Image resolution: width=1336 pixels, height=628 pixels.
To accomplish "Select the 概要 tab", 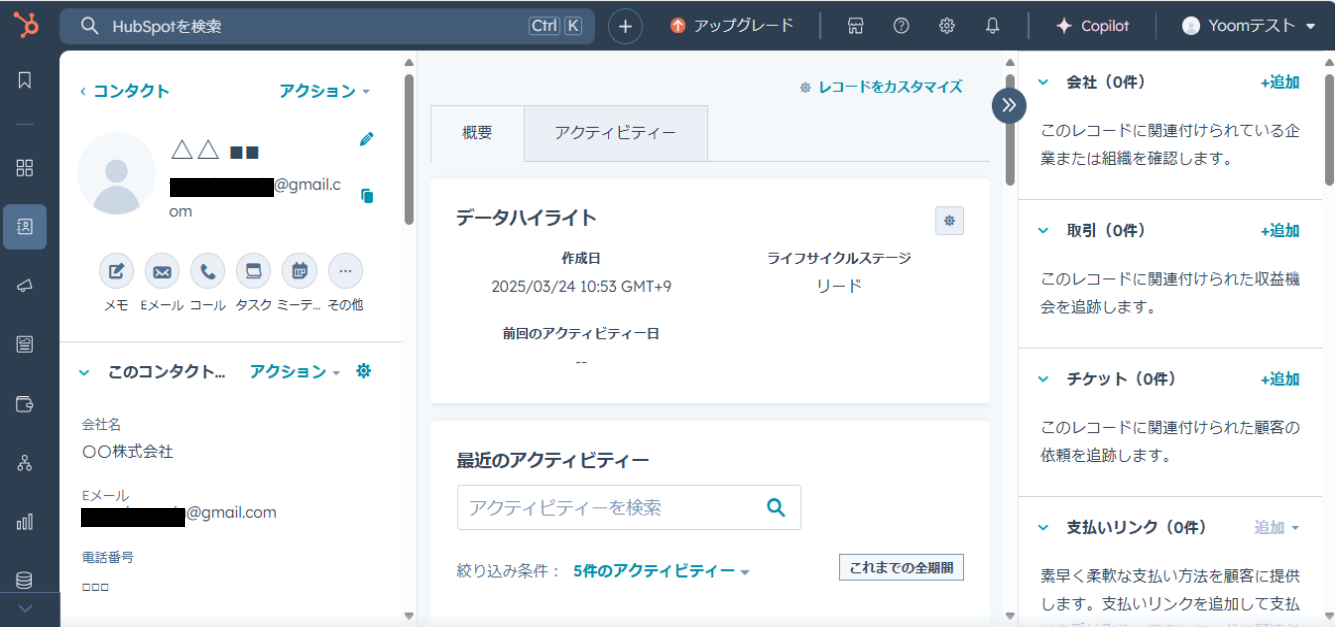I will pyautogui.click(x=477, y=133).
